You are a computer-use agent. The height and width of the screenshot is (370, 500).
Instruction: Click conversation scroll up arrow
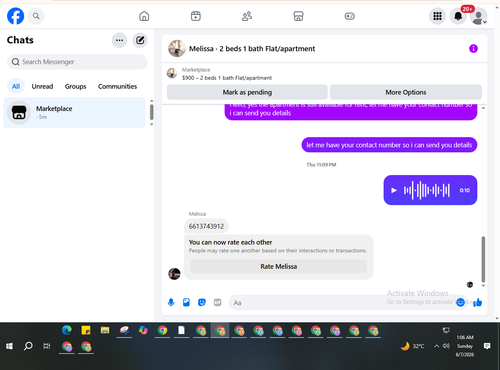483,108
